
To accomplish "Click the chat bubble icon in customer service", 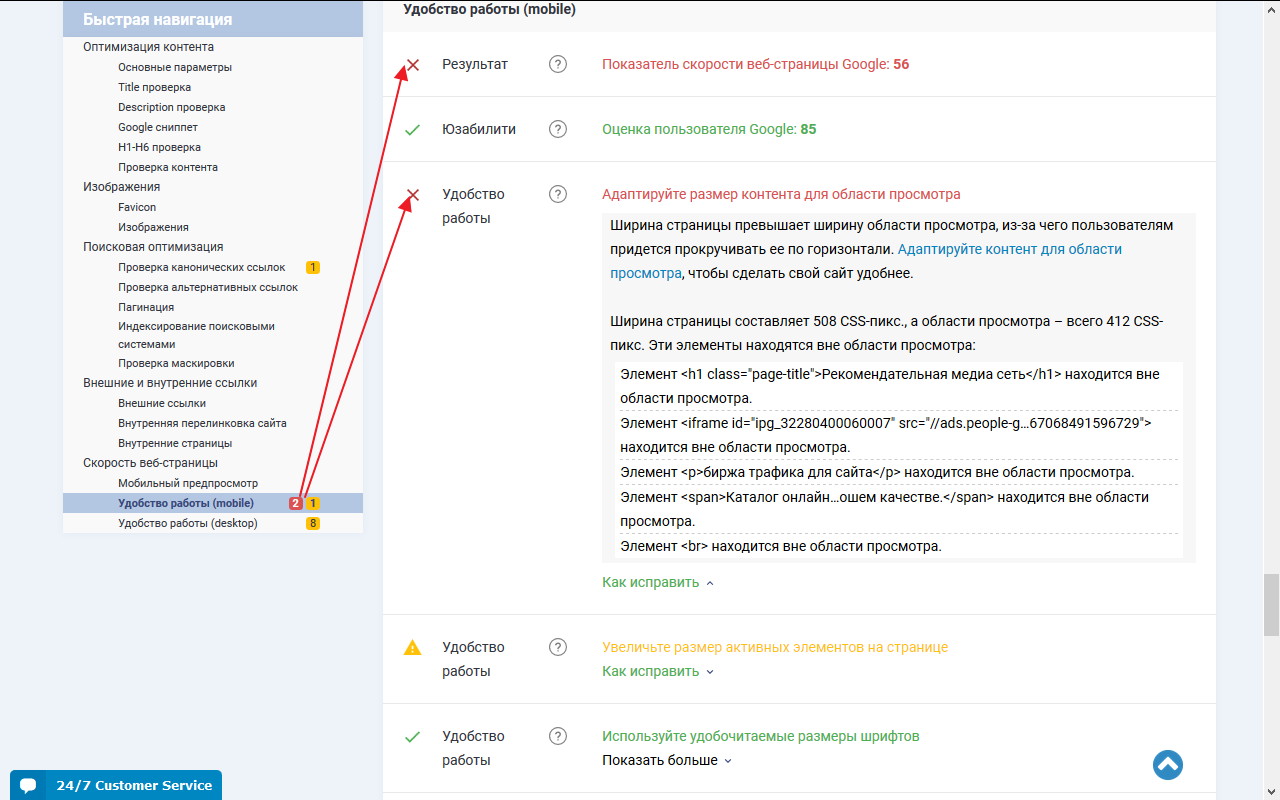I will pyautogui.click(x=28, y=785).
